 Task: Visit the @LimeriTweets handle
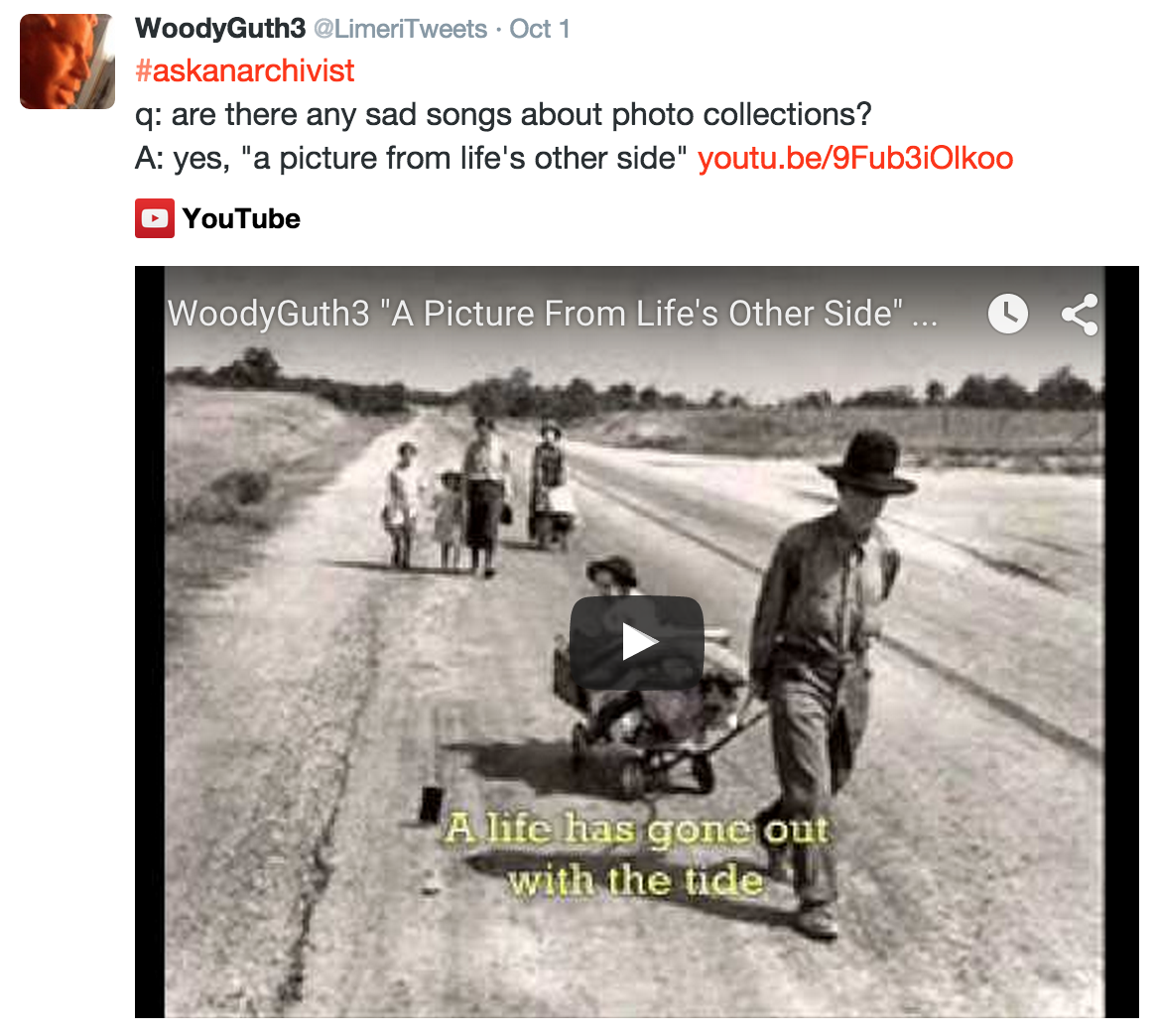[x=401, y=29]
